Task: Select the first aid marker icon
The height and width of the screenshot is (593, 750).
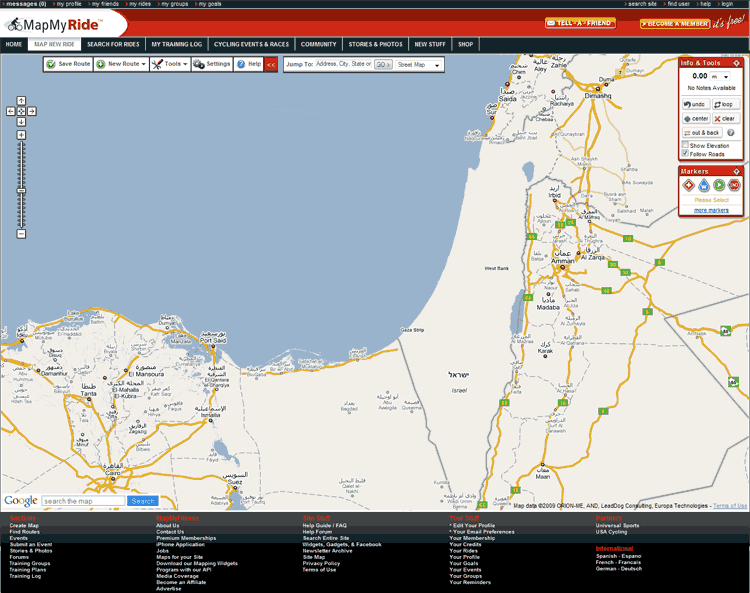Action: 688,185
